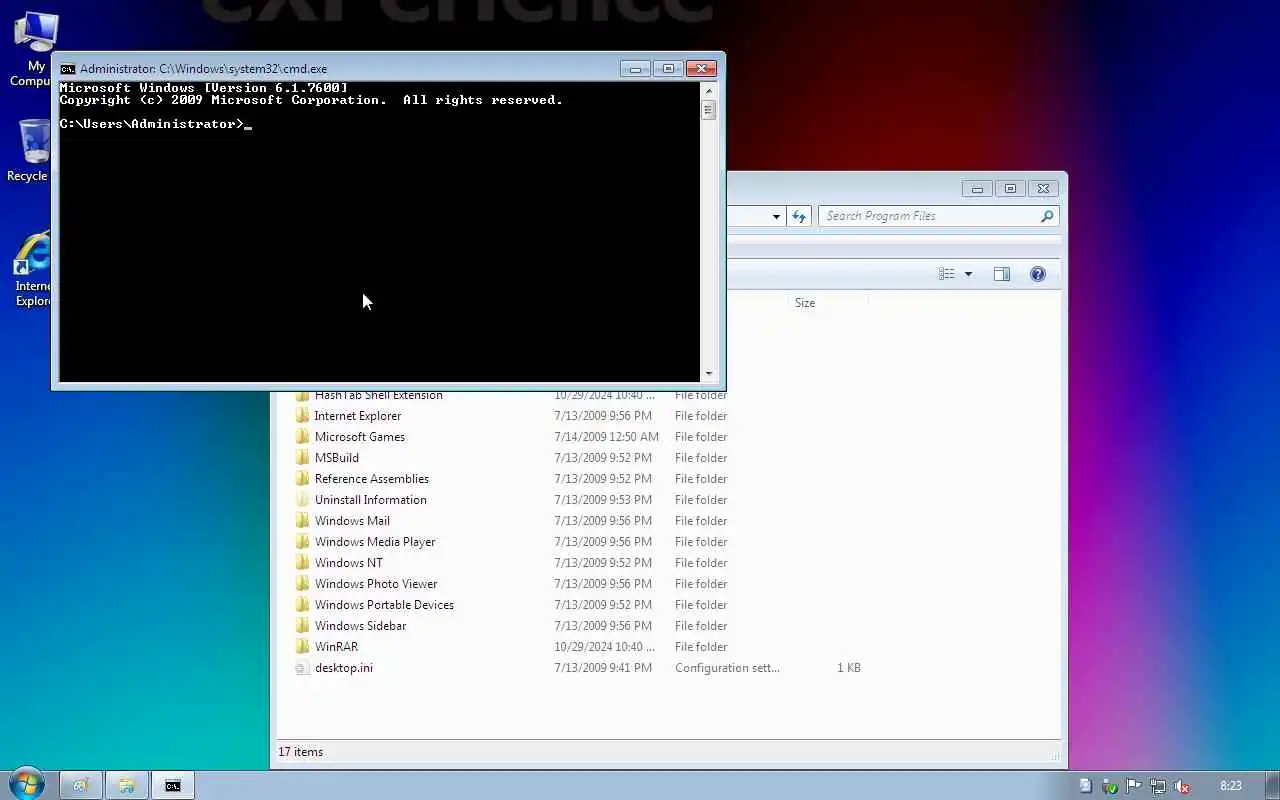Click the cmd window scrollbar thumb
This screenshot has width=1280, height=800.
coord(709,109)
